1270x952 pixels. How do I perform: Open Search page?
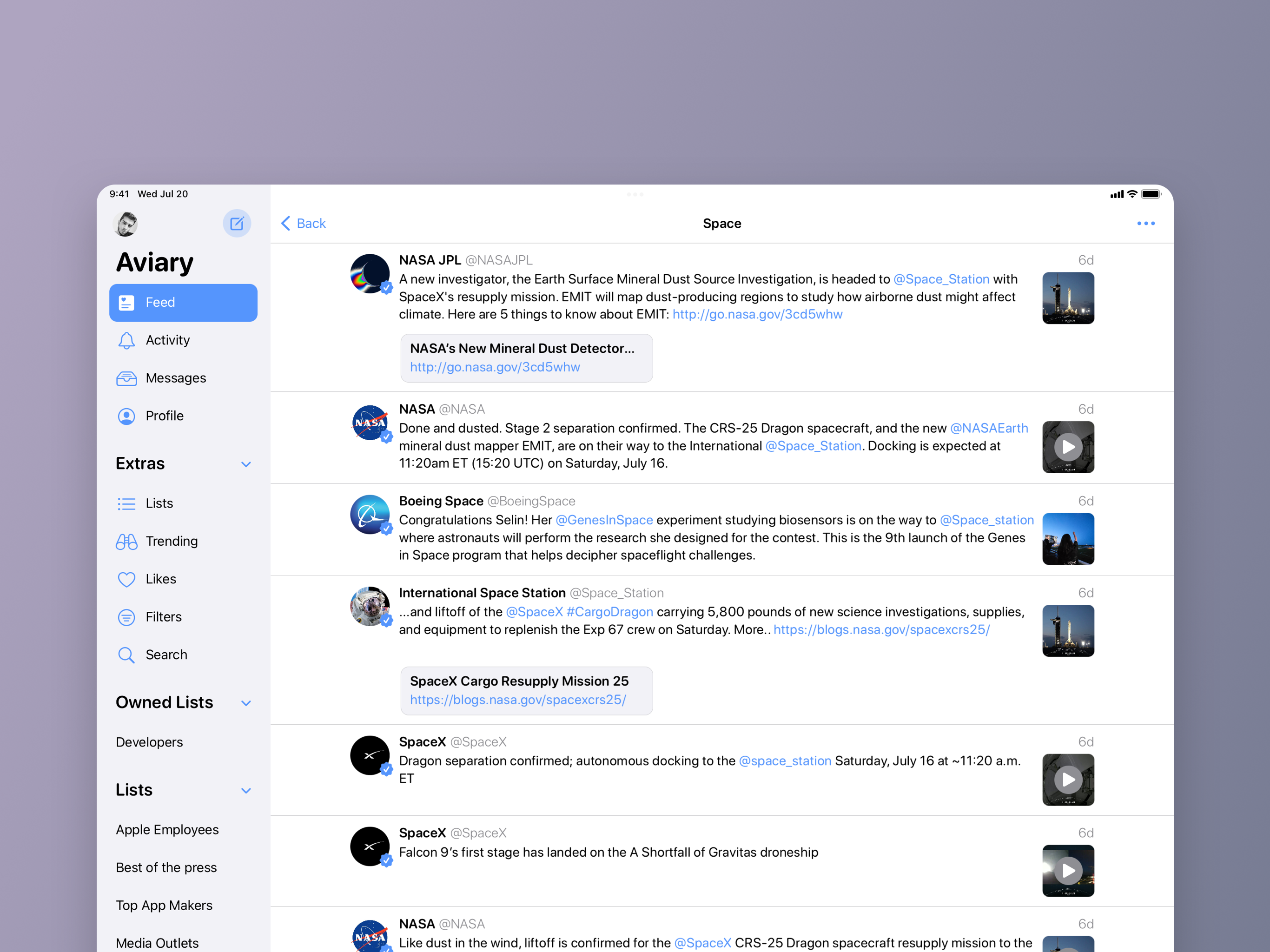(x=183, y=655)
